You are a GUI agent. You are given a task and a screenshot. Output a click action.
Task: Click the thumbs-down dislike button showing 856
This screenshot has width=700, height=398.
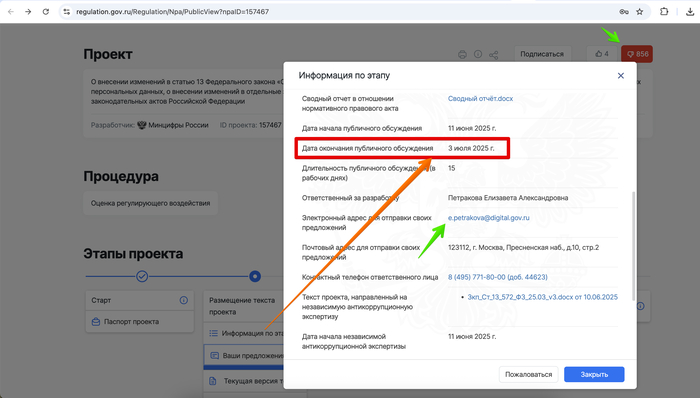coord(637,54)
